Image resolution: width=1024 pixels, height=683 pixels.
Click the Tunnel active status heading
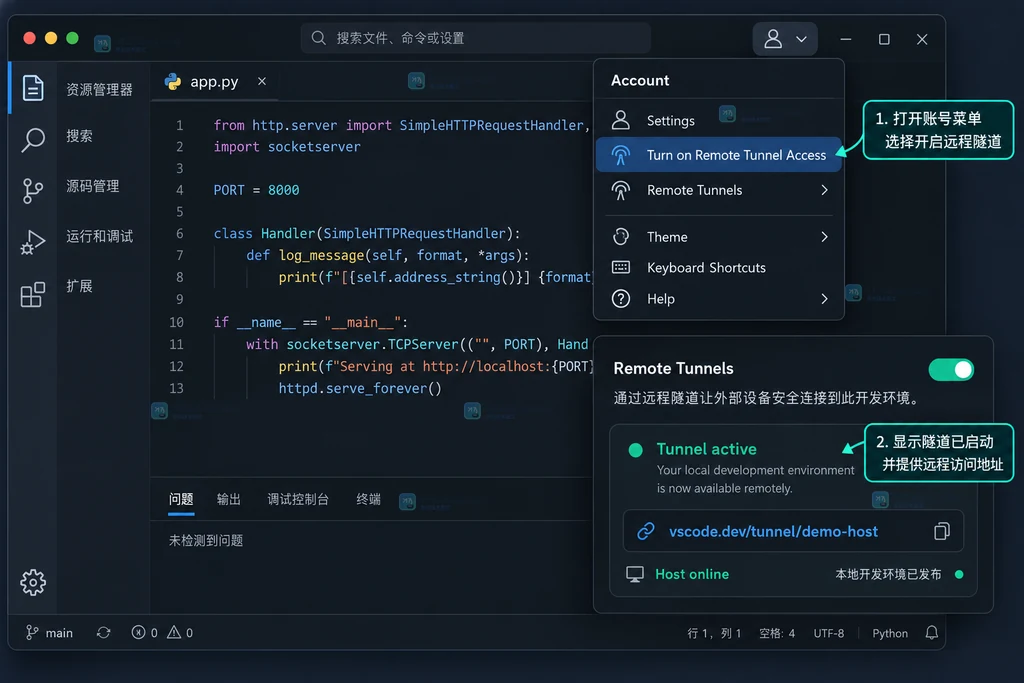point(706,449)
